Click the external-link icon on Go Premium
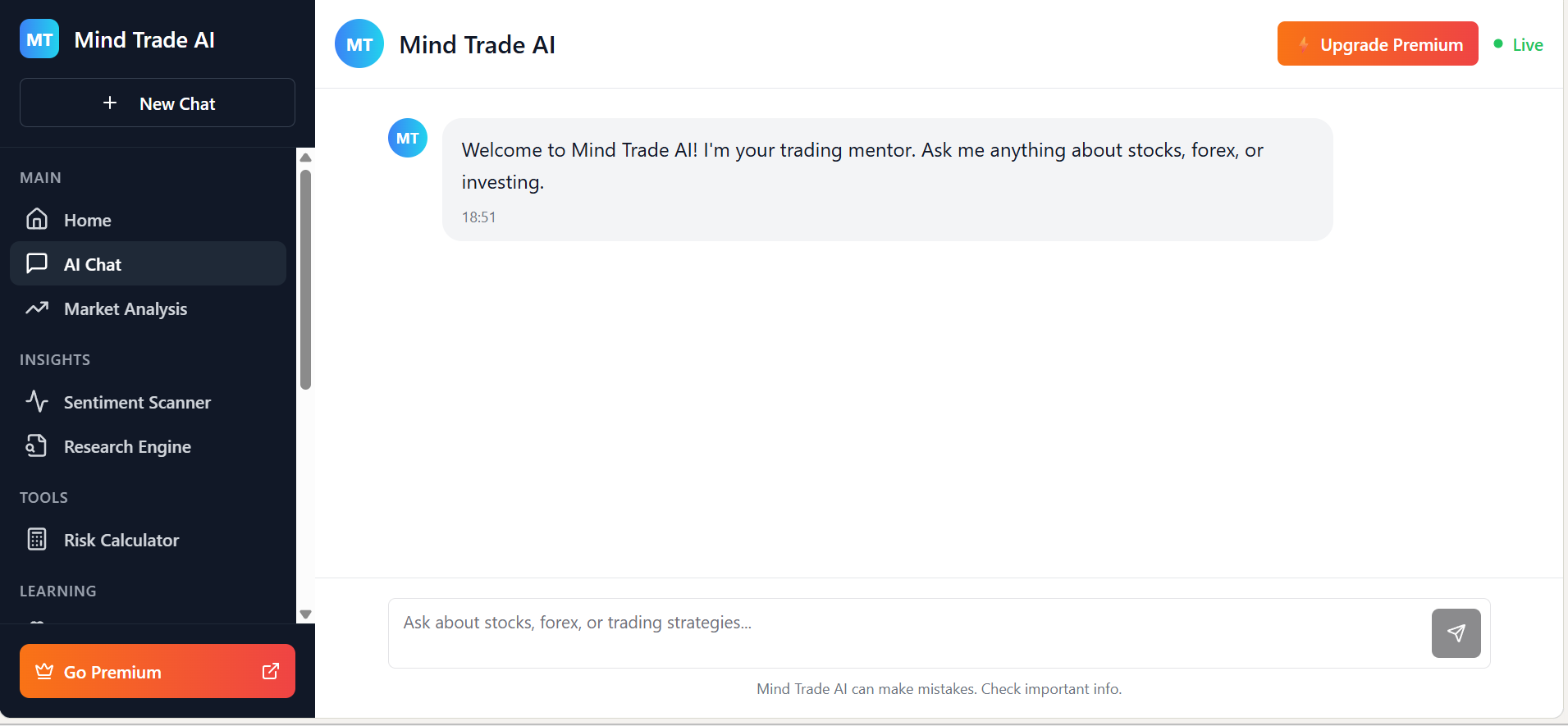This screenshot has width=1568, height=726. click(270, 671)
